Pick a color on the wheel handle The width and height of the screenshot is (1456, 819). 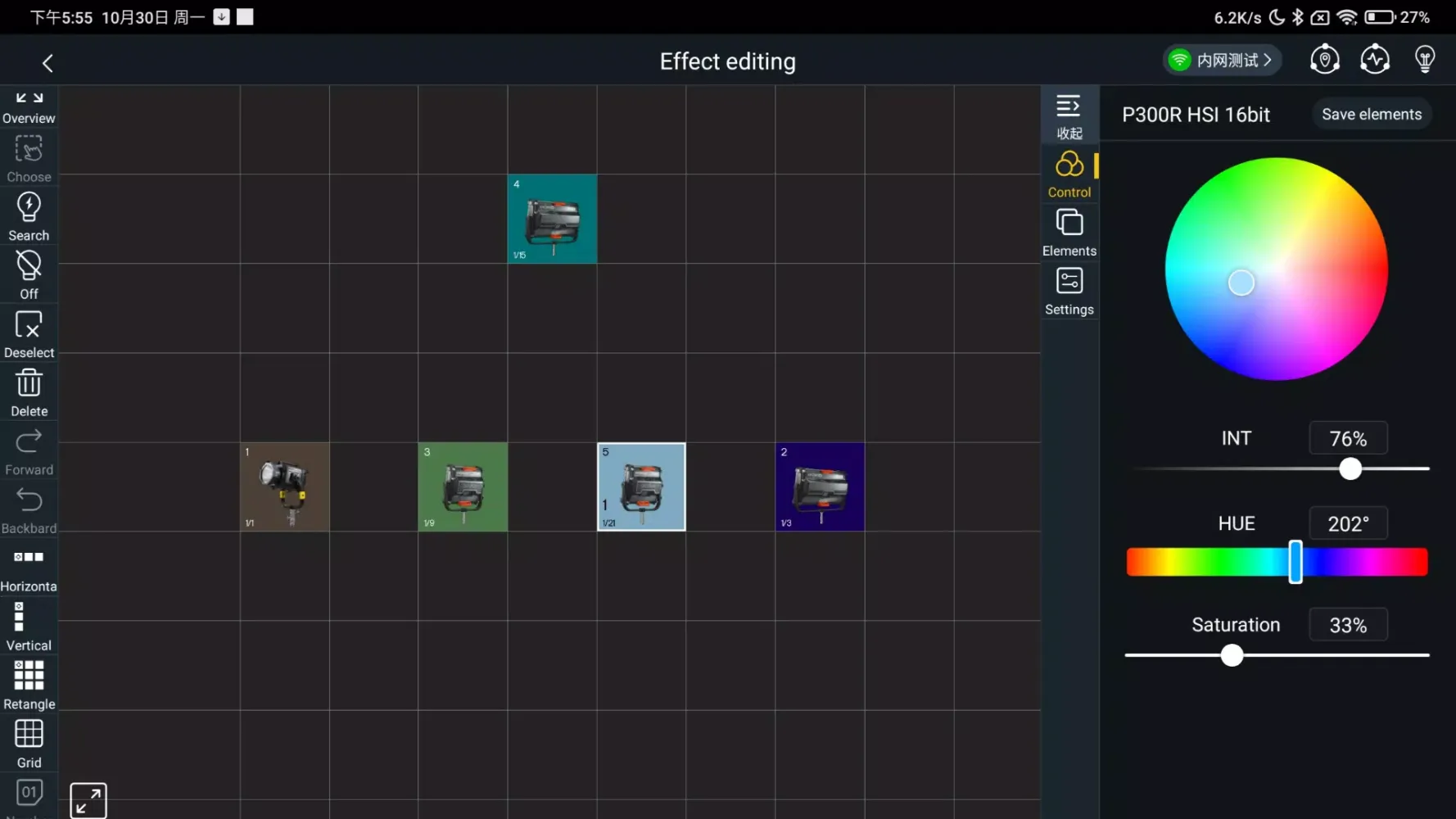tap(1241, 283)
